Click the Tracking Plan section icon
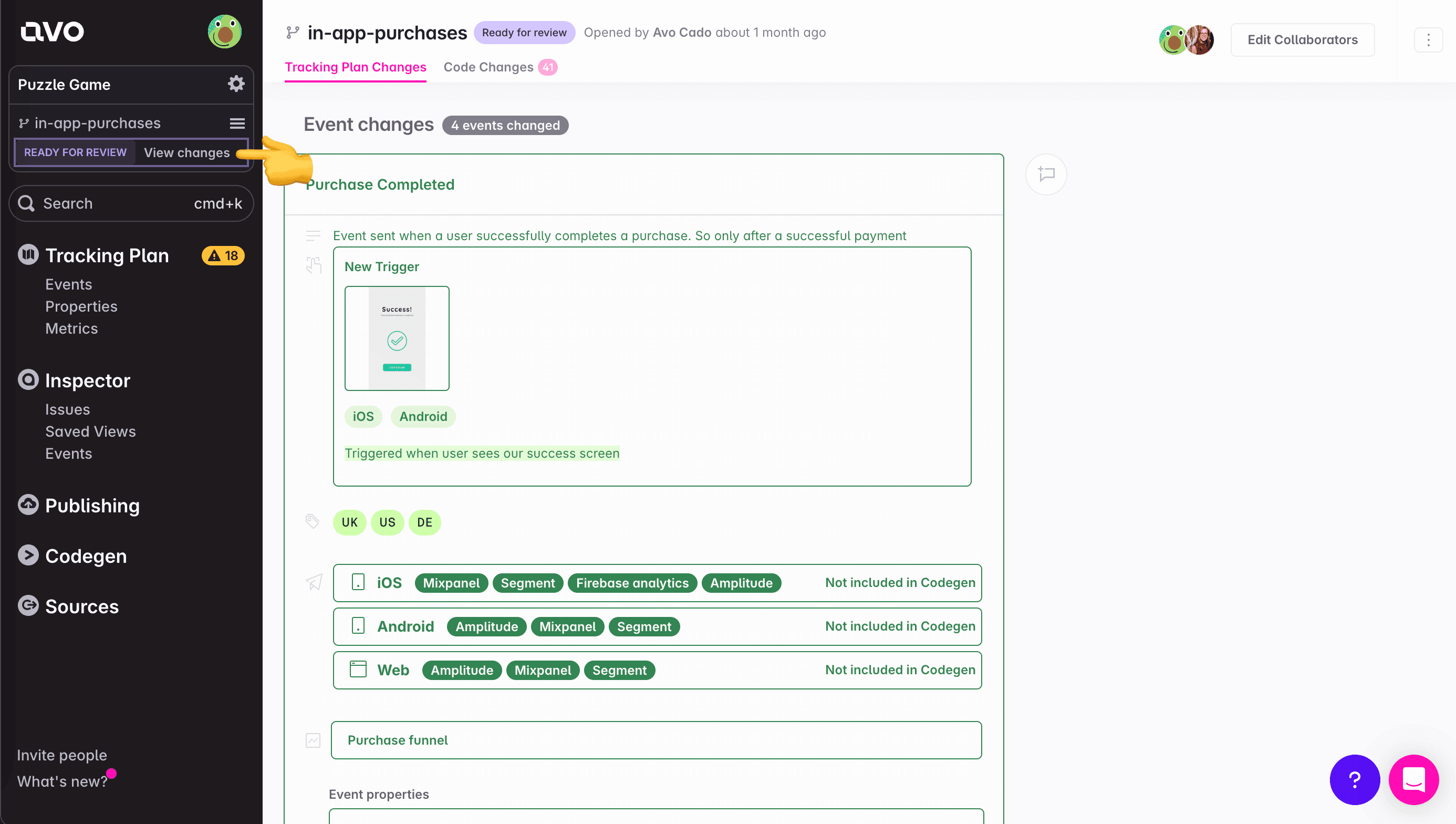The width and height of the screenshot is (1456, 824). point(28,255)
